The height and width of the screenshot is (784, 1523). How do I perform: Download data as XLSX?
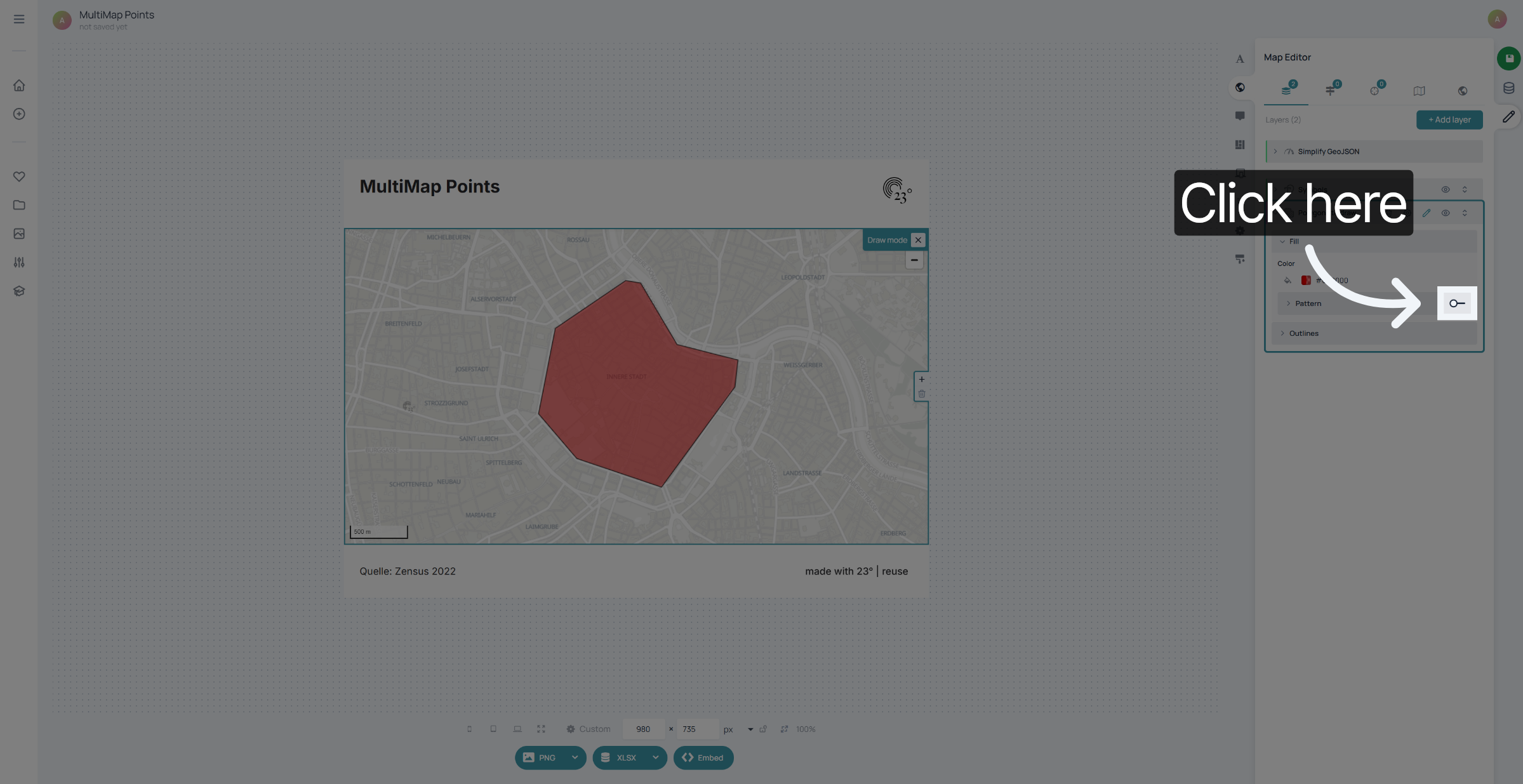pos(620,757)
